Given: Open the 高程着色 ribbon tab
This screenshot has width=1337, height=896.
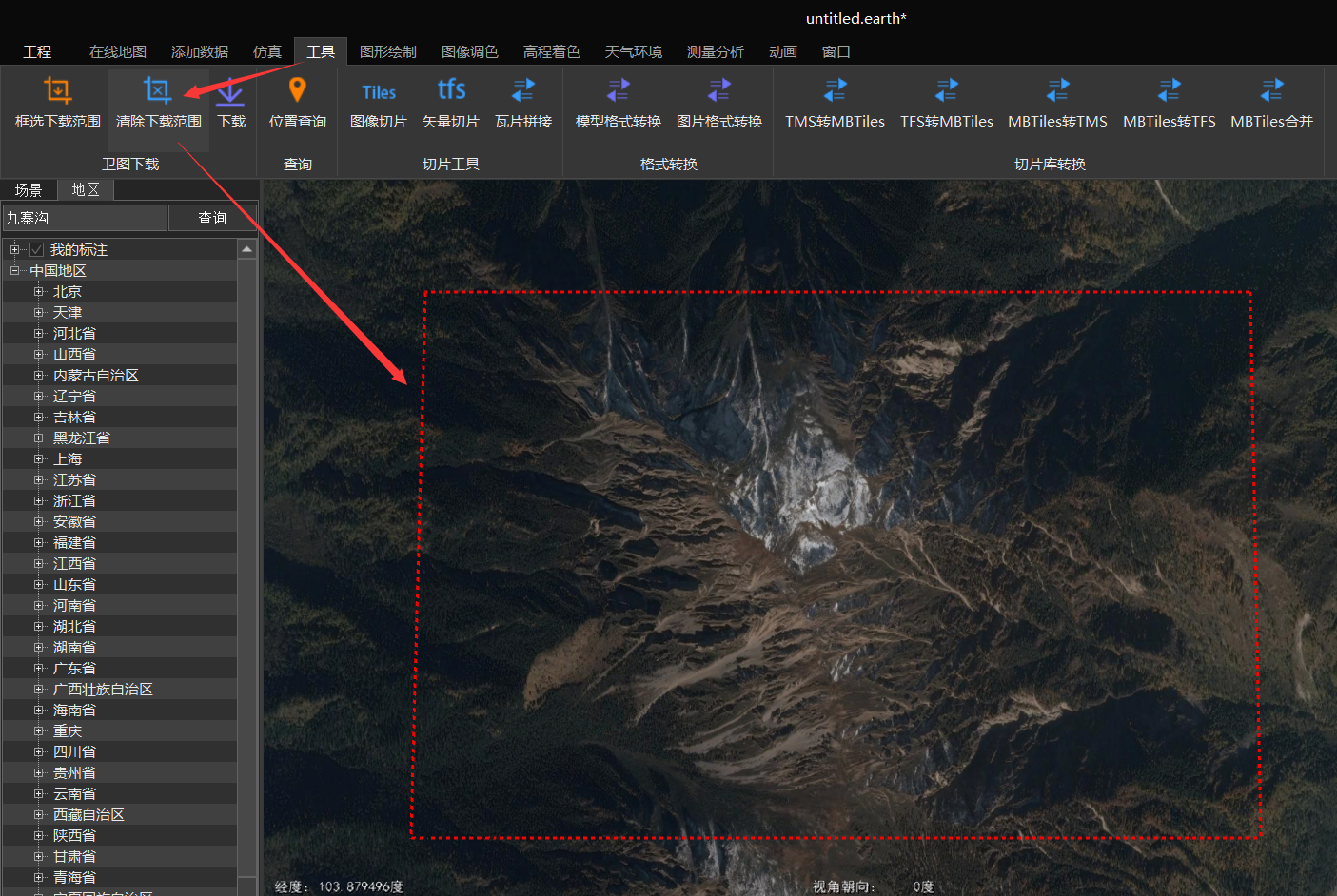Looking at the screenshot, I should click(x=552, y=51).
